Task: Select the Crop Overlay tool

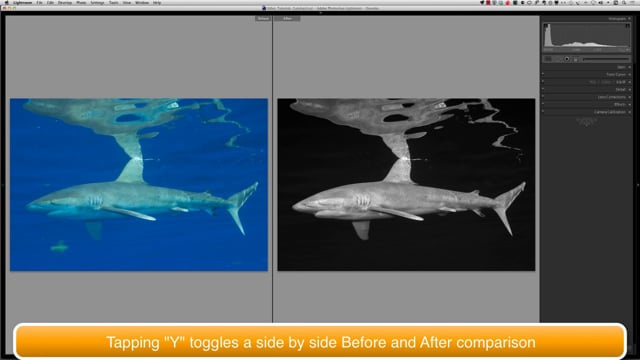Action: (x=548, y=59)
